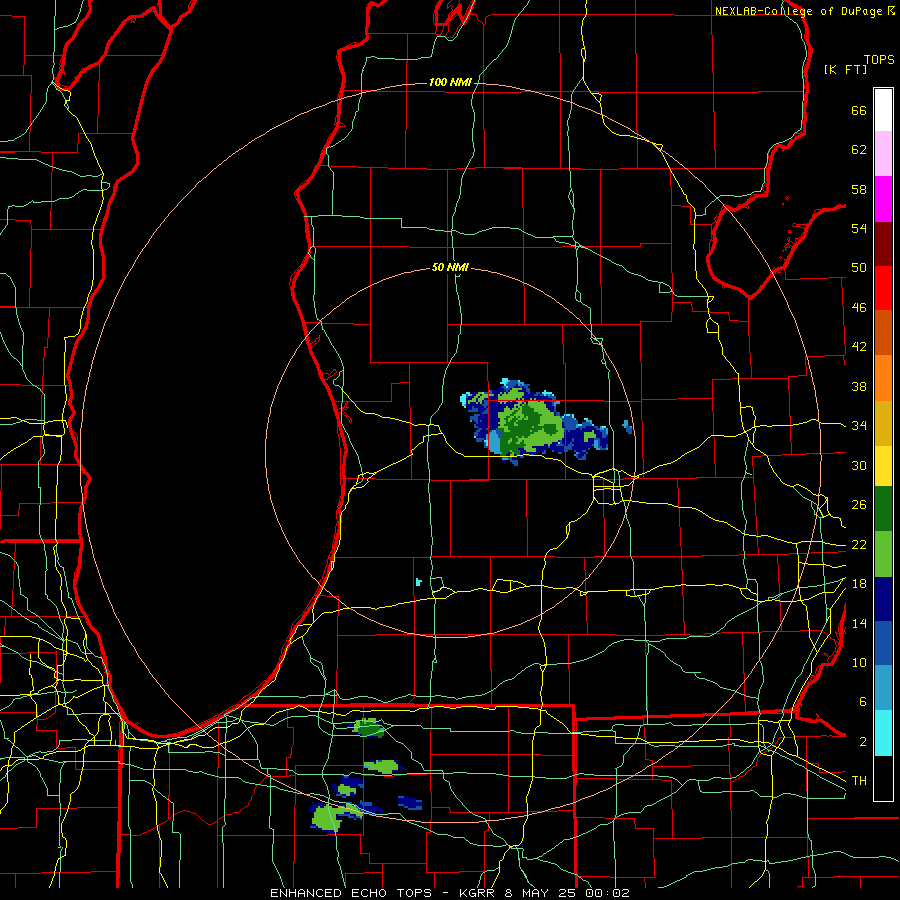Click the '100 NMI' range ring label
The width and height of the screenshot is (900, 900).
451,82
